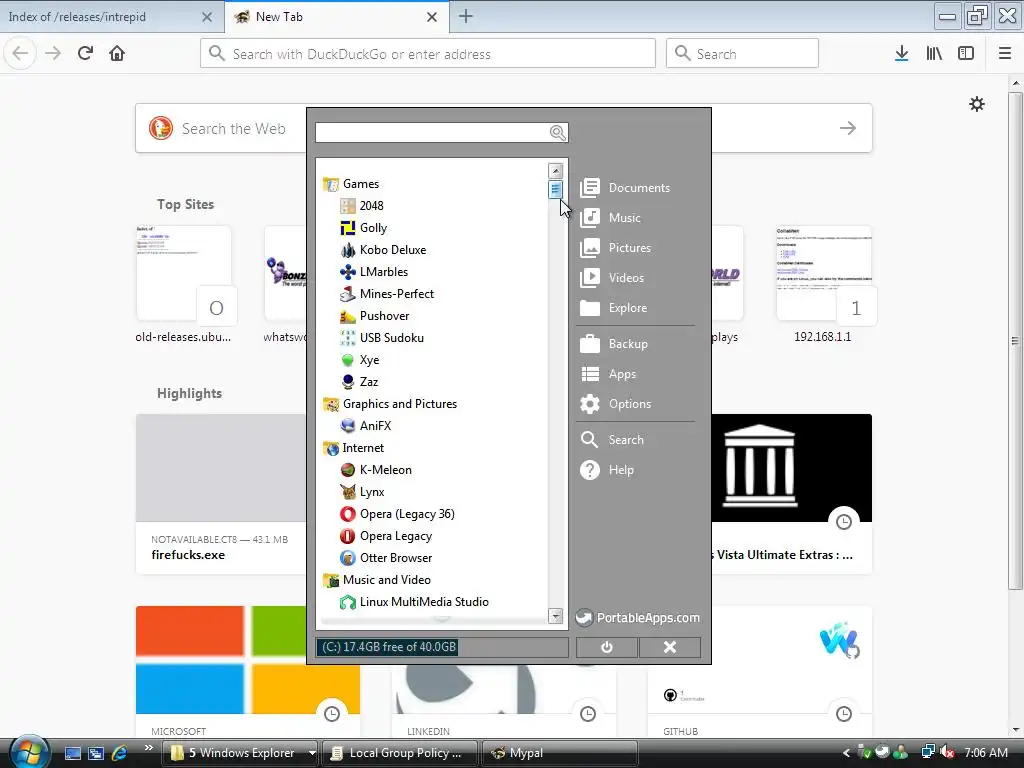Close the New Tab browser tab
Viewport: 1024px width, 768px height.
coord(432,17)
